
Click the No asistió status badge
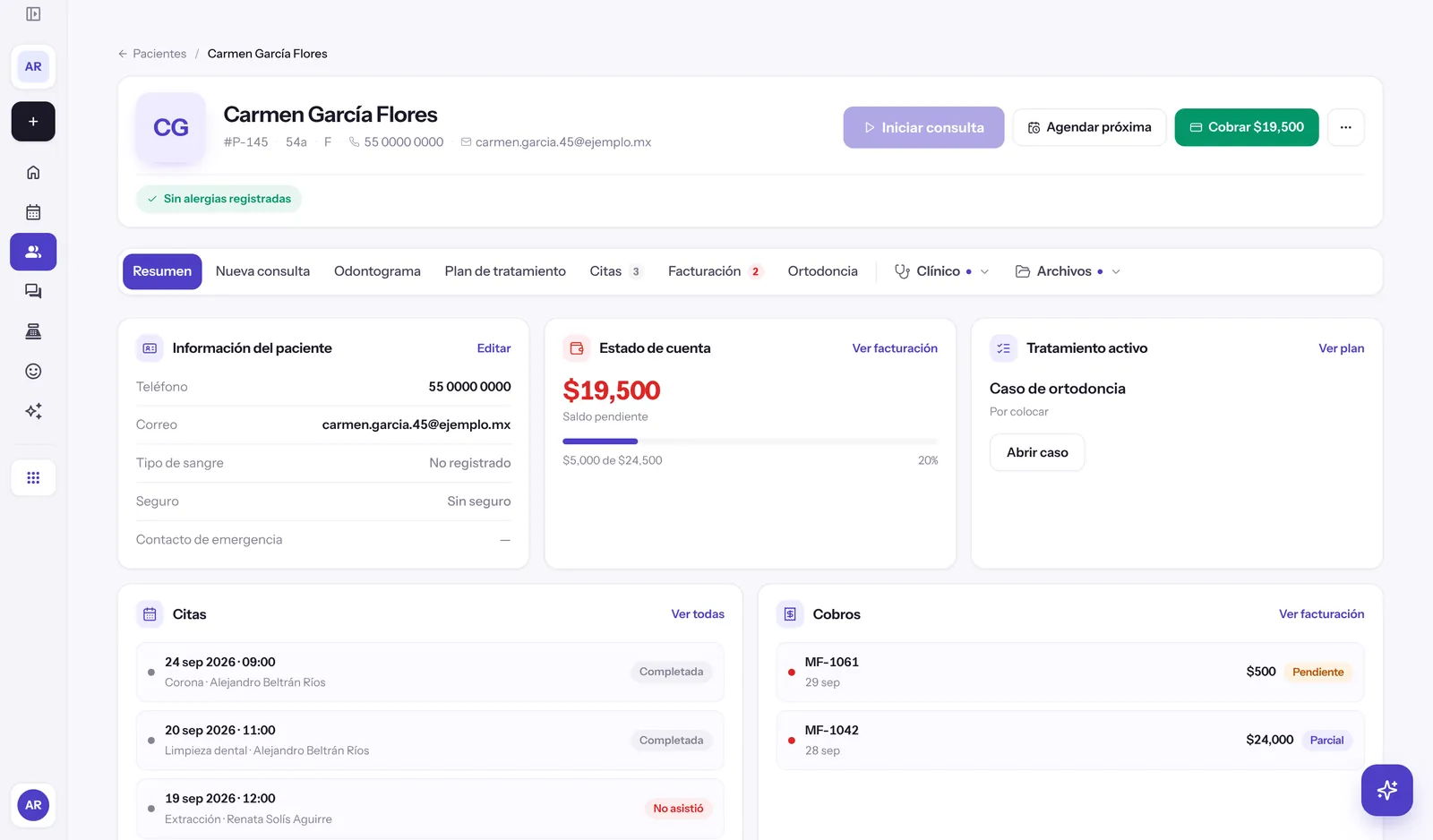click(x=678, y=809)
